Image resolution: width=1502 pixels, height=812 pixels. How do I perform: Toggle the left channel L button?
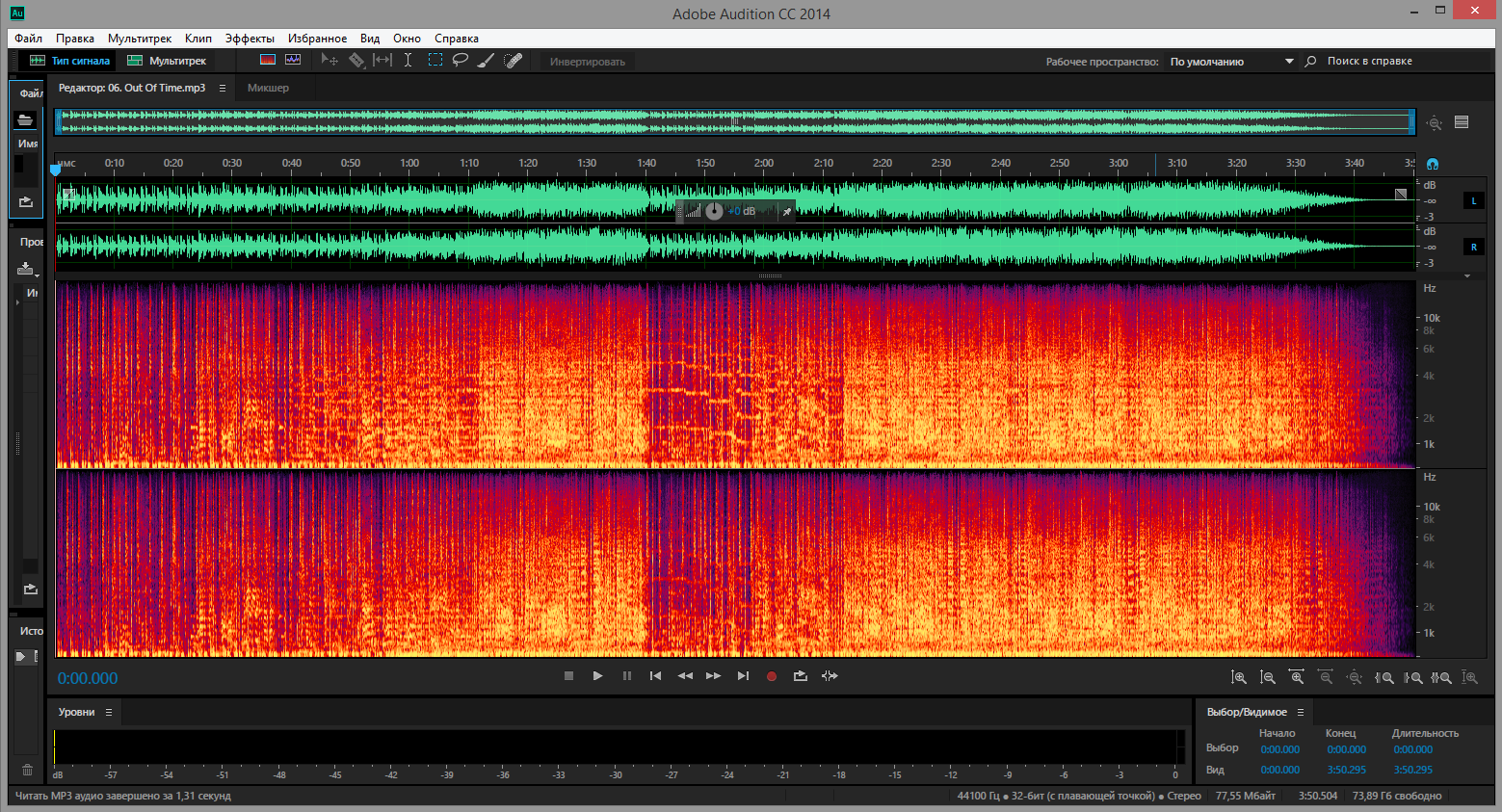pyautogui.click(x=1474, y=201)
